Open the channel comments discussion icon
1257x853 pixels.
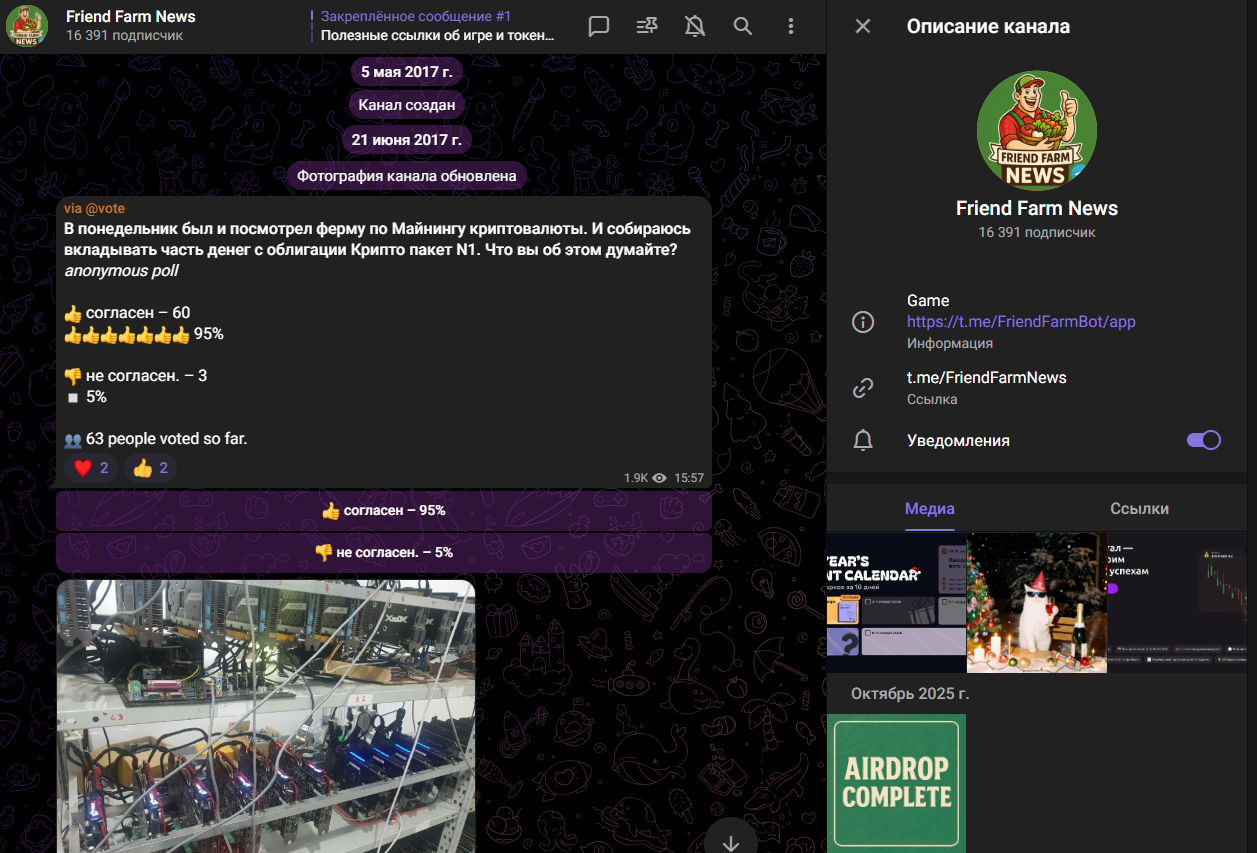[599, 26]
